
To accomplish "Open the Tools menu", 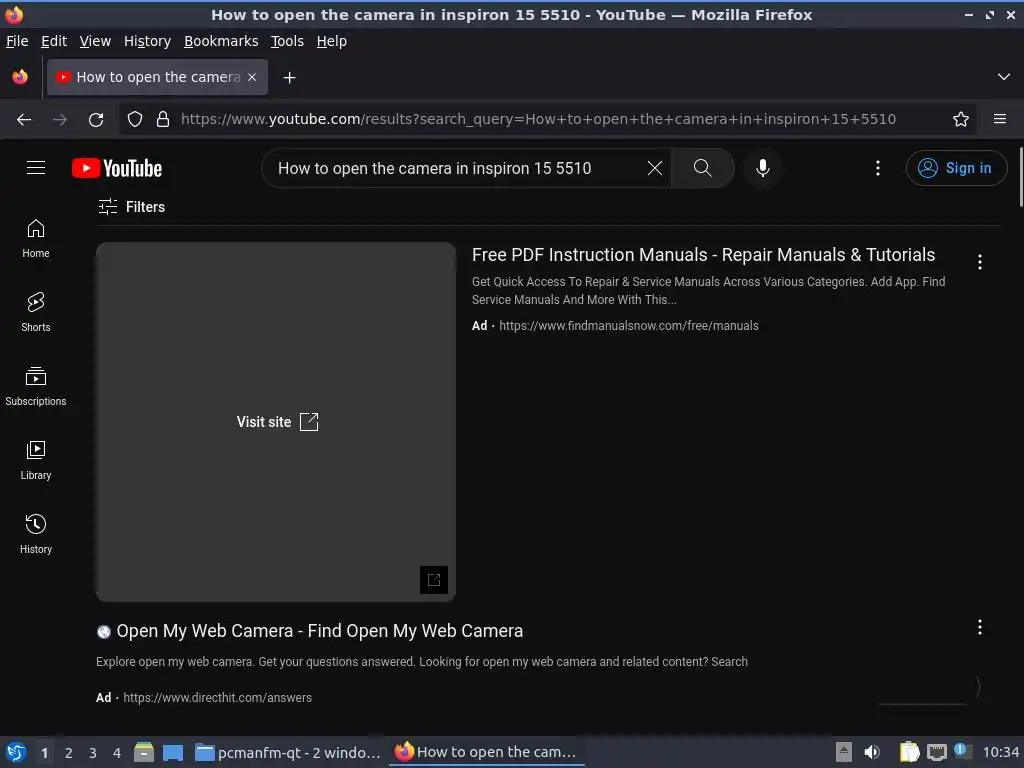I will coord(287,41).
